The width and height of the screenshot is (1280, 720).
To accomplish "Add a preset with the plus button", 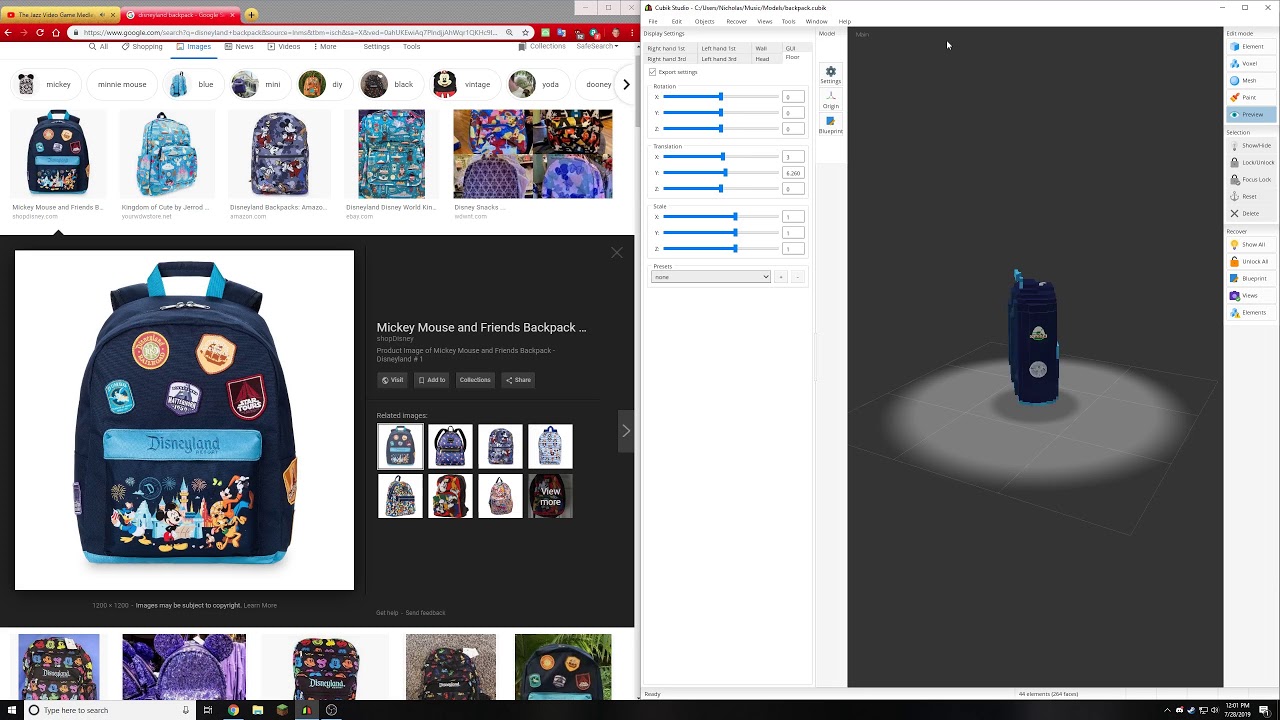I will [781, 277].
